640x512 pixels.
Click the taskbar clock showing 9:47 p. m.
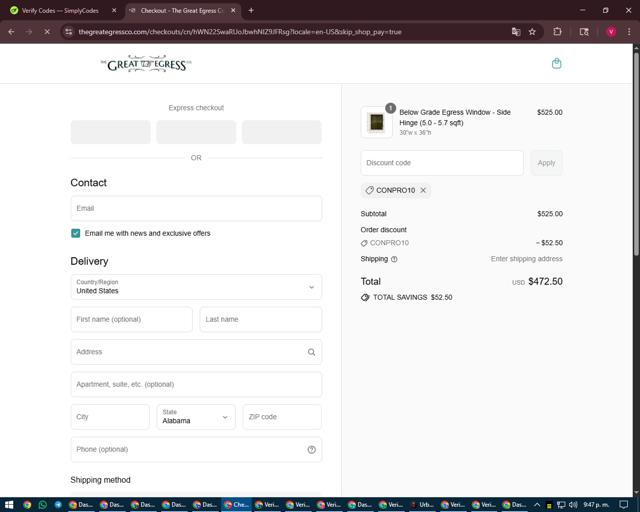pos(596,505)
